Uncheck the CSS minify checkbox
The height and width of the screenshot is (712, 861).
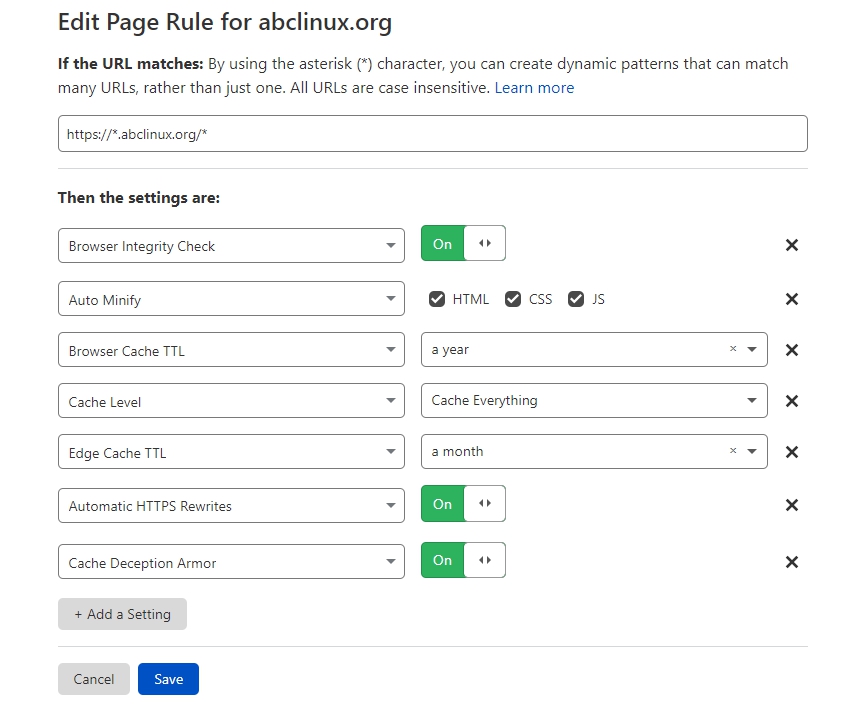pyautogui.click(x=513, y=299)
